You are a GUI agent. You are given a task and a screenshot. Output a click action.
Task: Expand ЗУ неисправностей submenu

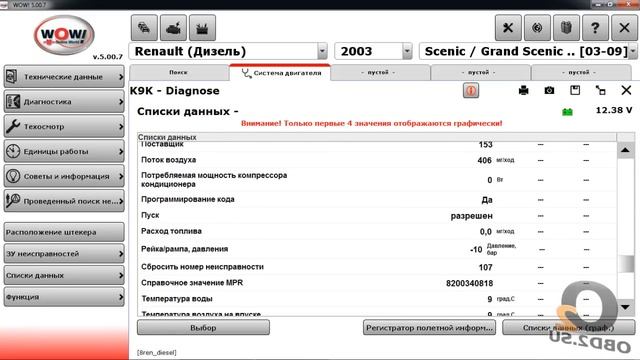(x=64, y=253)
